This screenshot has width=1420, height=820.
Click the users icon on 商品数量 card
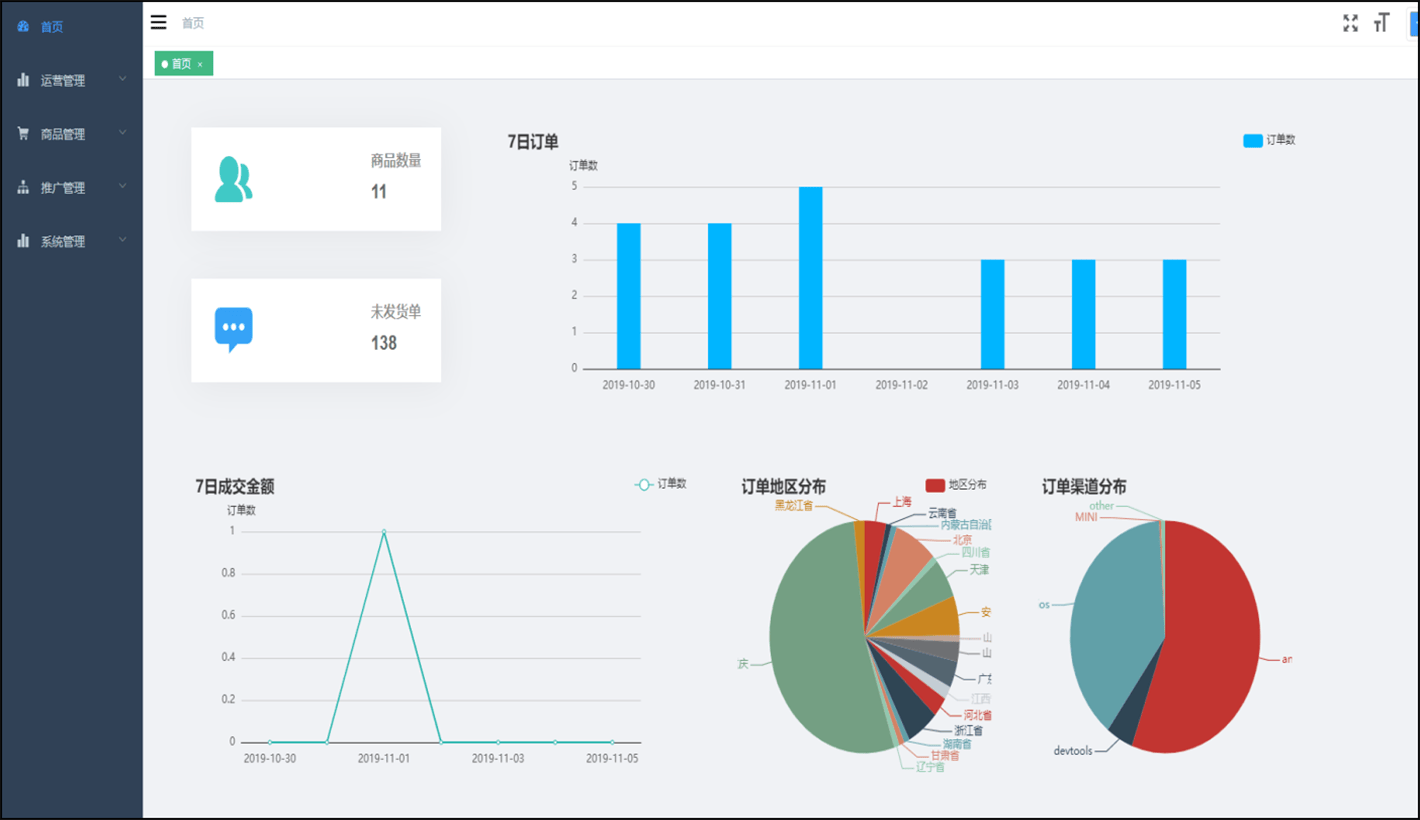point(233,179)
